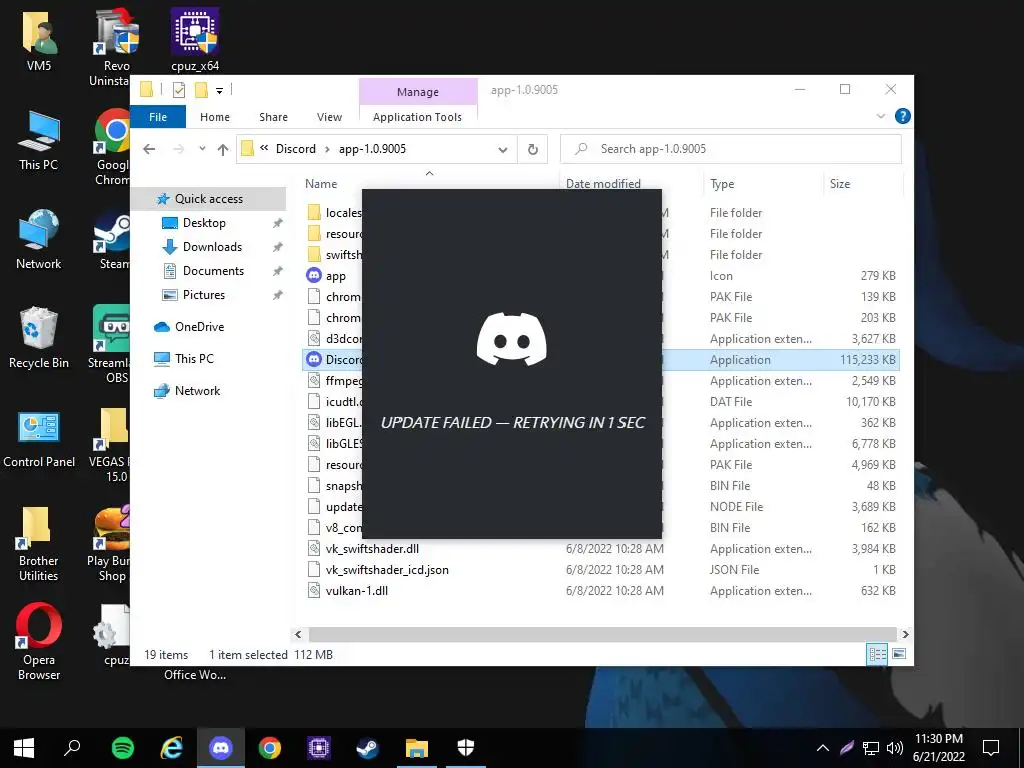Open CPU-Z from the taskbar
The height and width of the screenshot is (768, 1024).
pyautogui.click(x=319, y=748)
